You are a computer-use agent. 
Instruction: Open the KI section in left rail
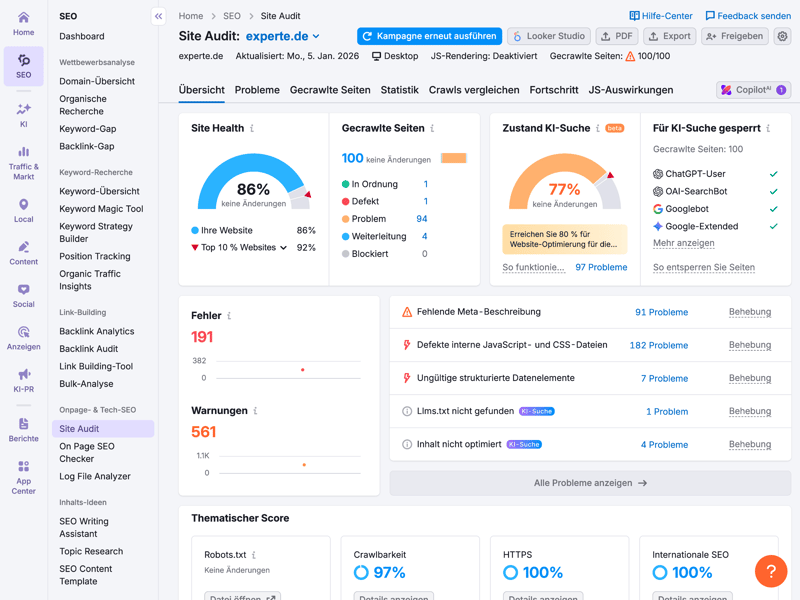[x=23, y=114]
